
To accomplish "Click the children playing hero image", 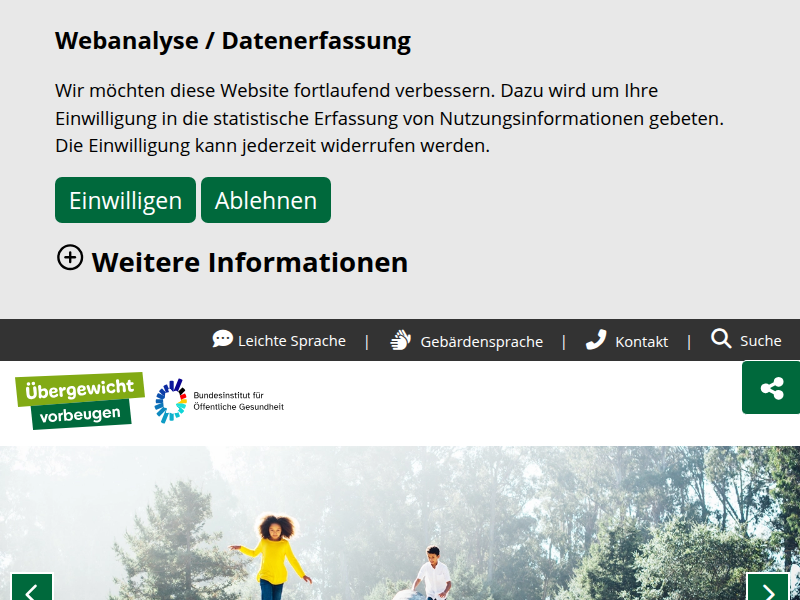I will click(400, 523).
